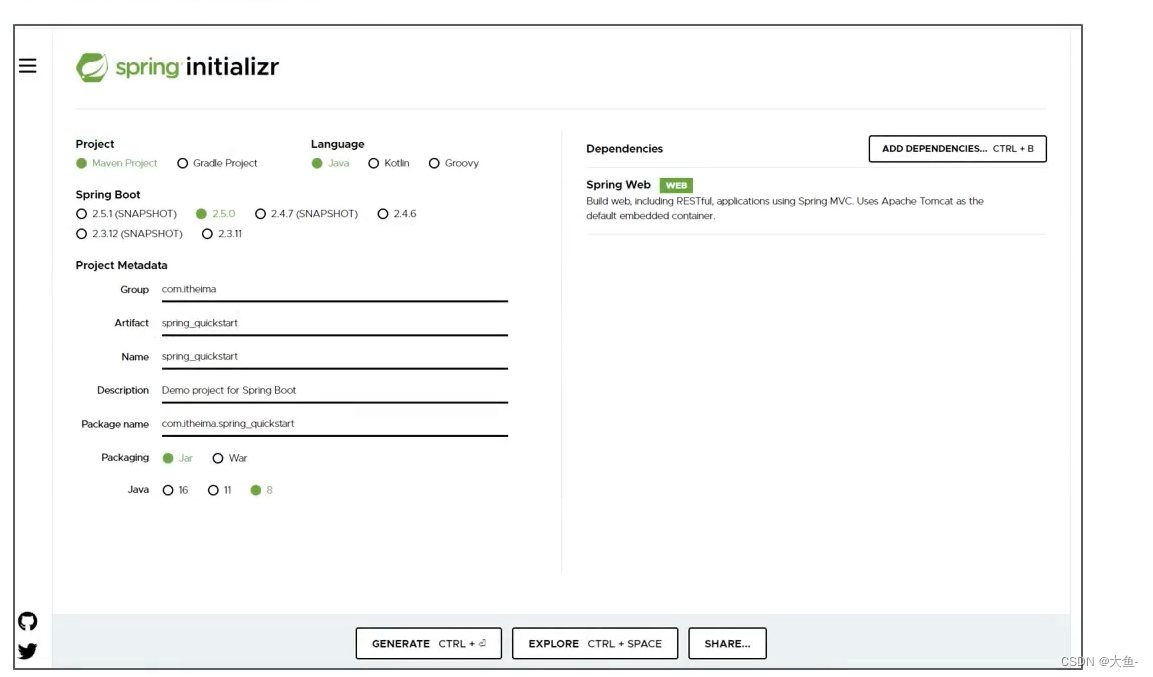This screenshot has width=1153, height=677.
Task: Choose Java version 16
Action: (x=176, y=490)
